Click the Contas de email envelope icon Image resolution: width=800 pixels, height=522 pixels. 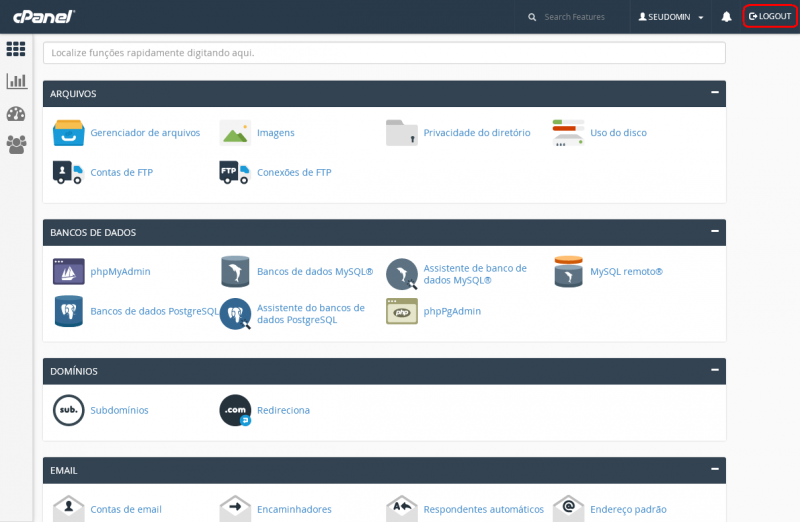click(x=68, y=508)
